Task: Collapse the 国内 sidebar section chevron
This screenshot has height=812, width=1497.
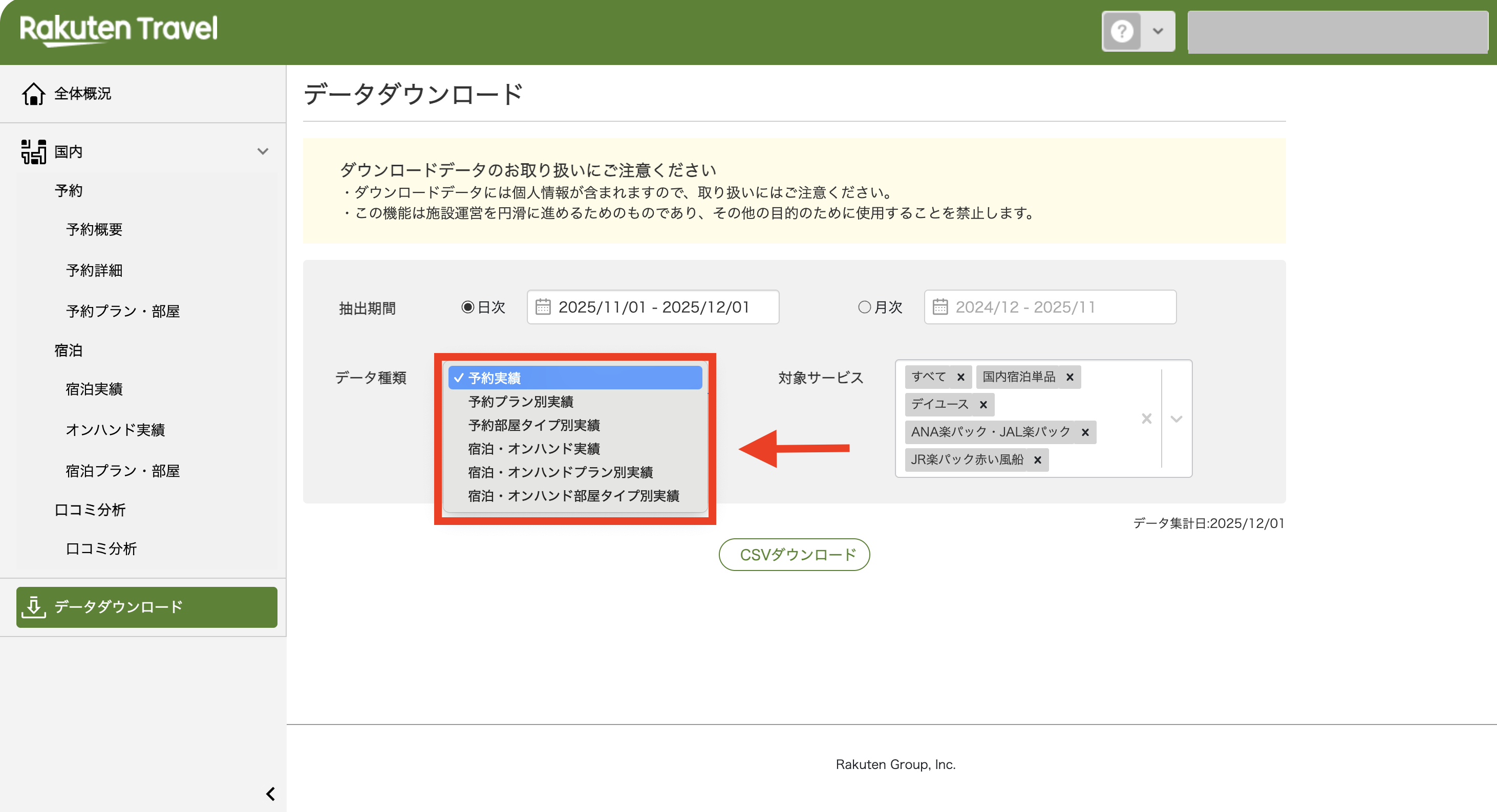Action: (x=263, y=151)
